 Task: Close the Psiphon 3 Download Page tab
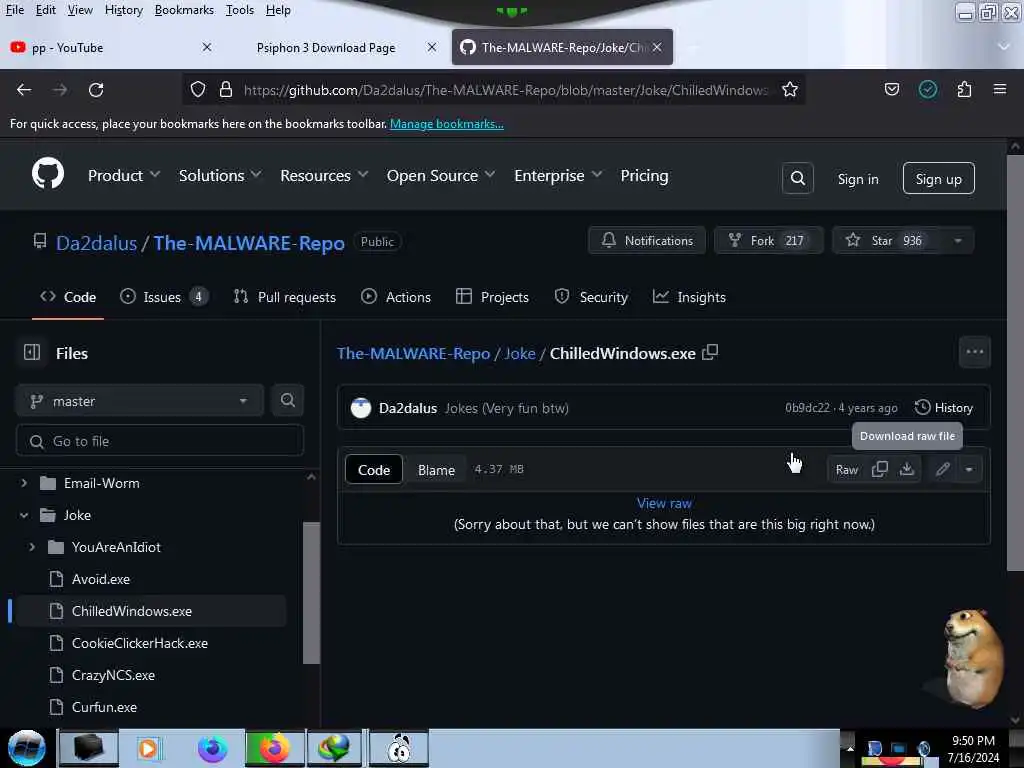click(x=432, y=47)
